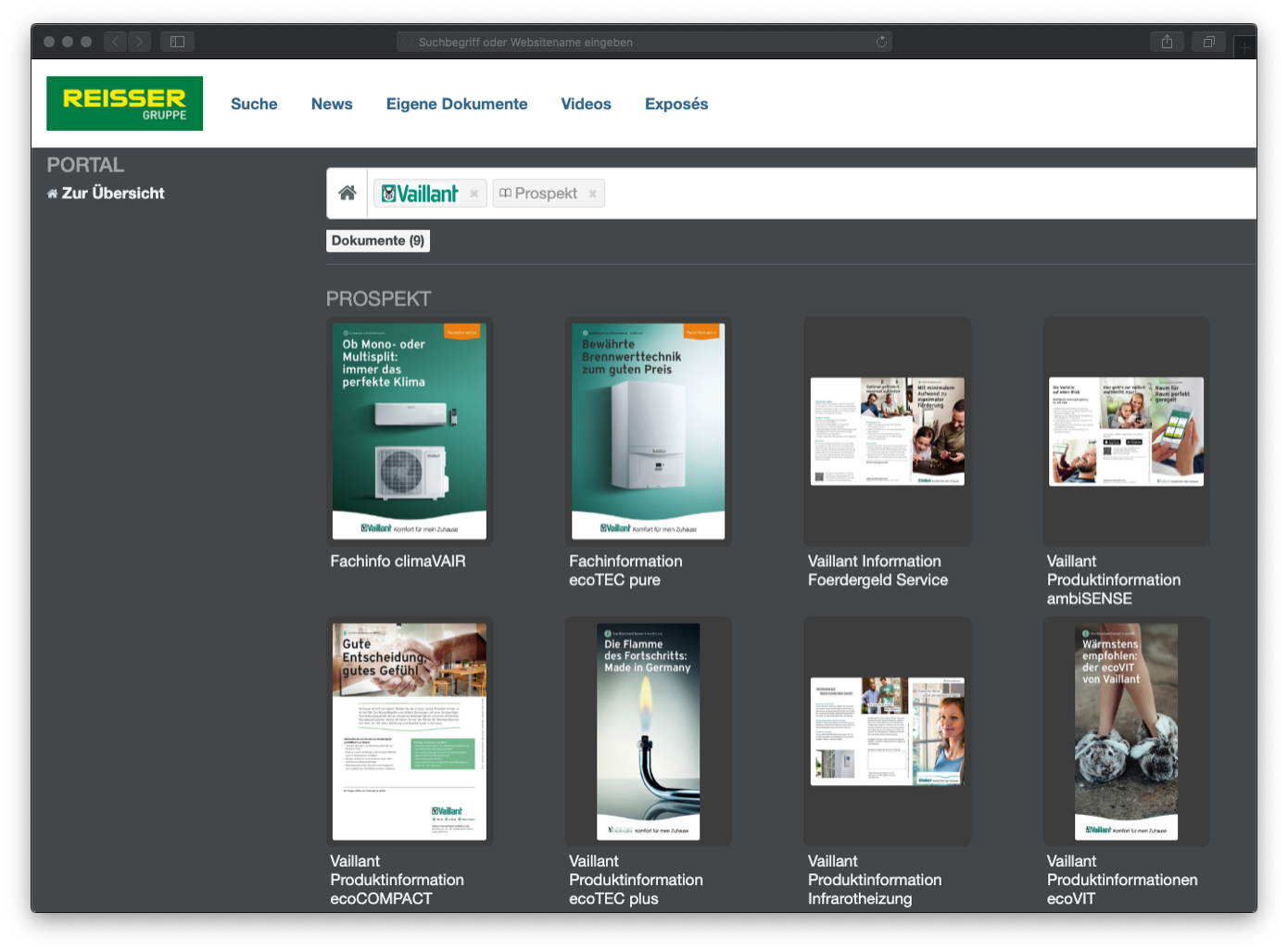1288x951 pixels.
Task: Navigate to Eigene Dokumente
Action: [x=457, y=104]
